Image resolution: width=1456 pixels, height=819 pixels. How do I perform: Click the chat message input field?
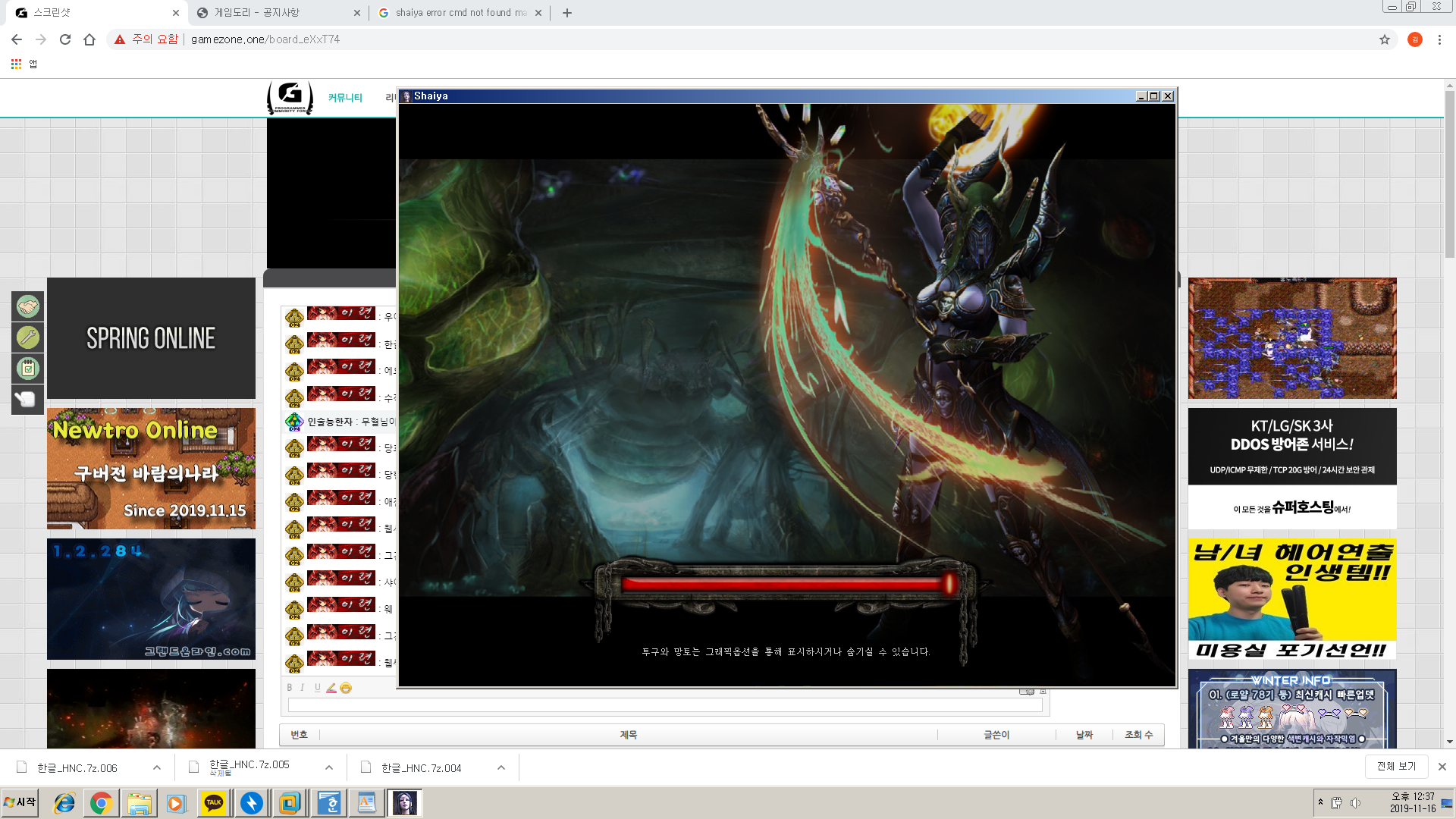tap(664, 705)
